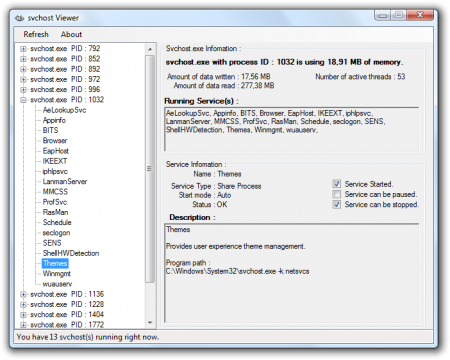The height and width of the screenshot is (360, 450).
Task: Click the svchost Viewer title bar icon
Action: 20,18
